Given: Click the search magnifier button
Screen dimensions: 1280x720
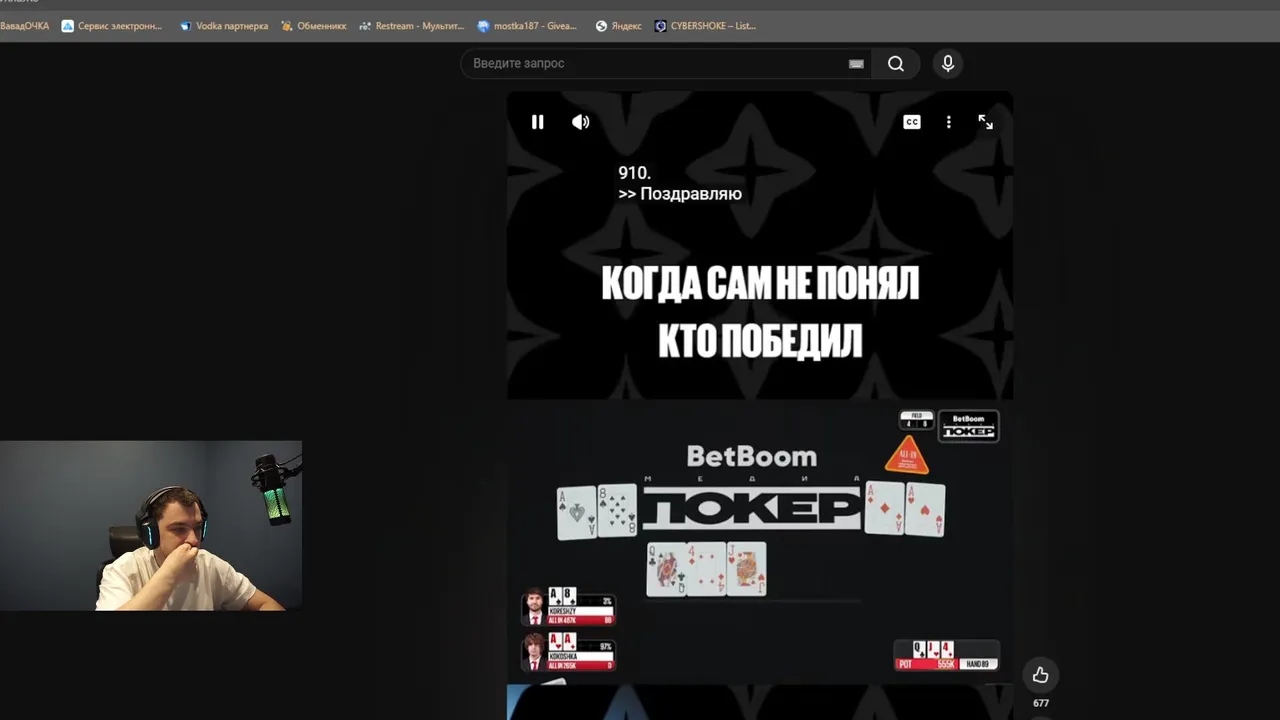Looking at the screenshot, I should [896, 64].
